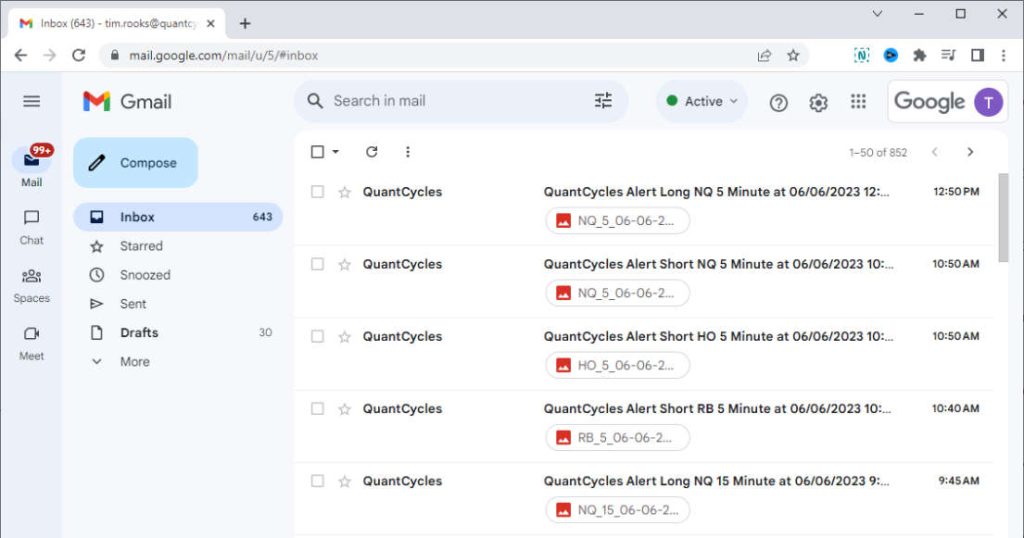Image resolution: width=1024 pixels, height=538 pixels.
Task: Open the Google account avatar T
Action: pos(988,103)
